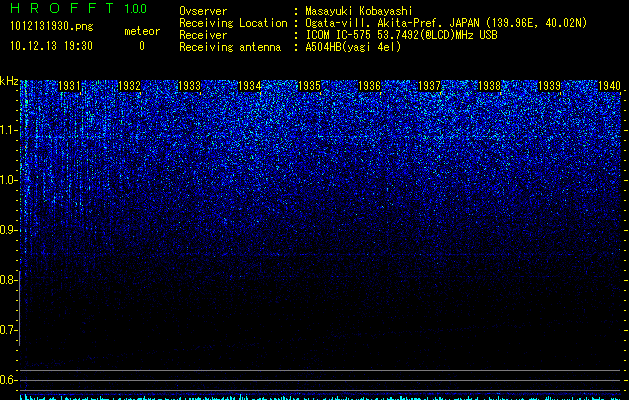Click the meteor count 0
629x400 pixels.
point(142,46)
